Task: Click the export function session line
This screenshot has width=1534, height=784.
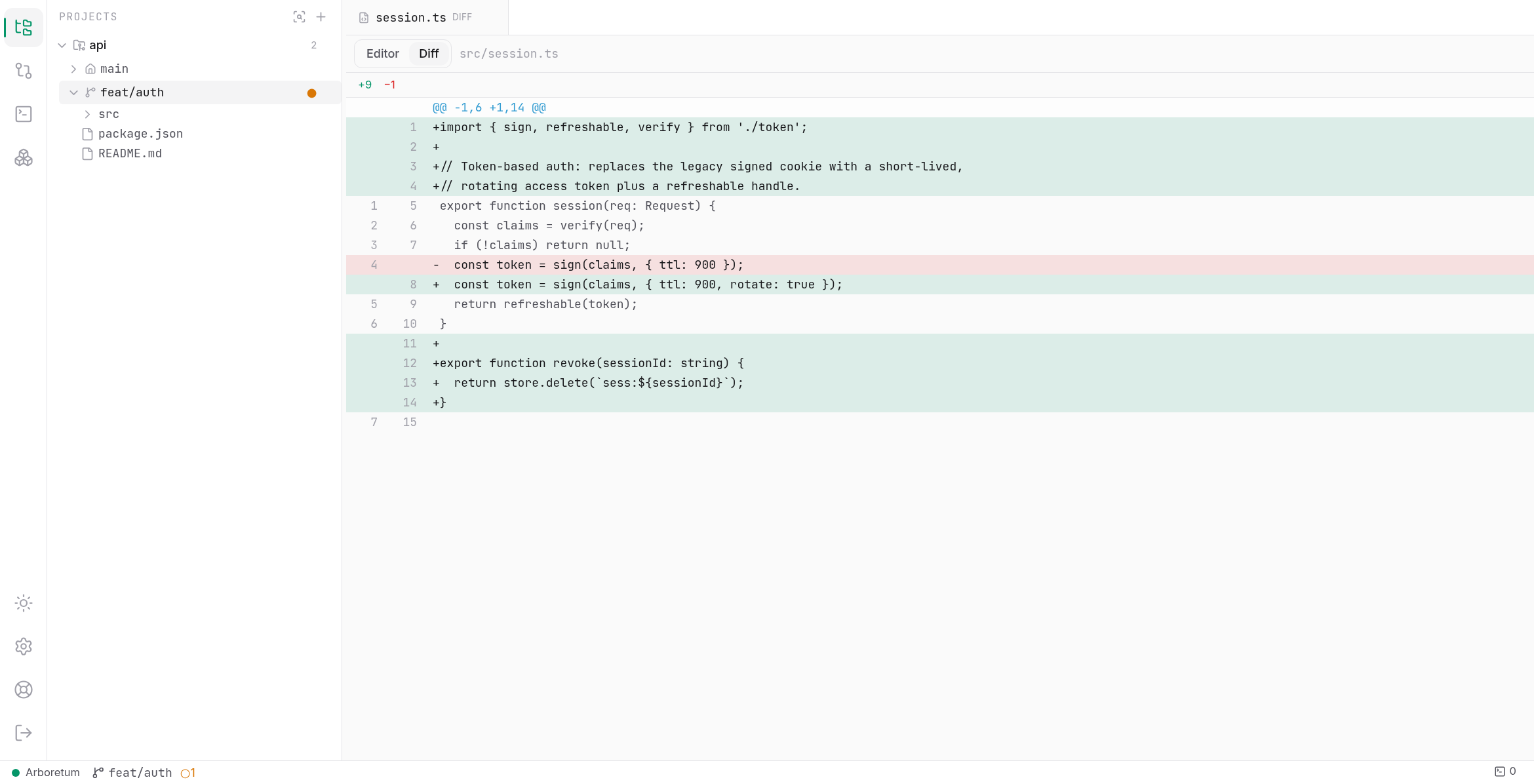Action: point(940,206)
